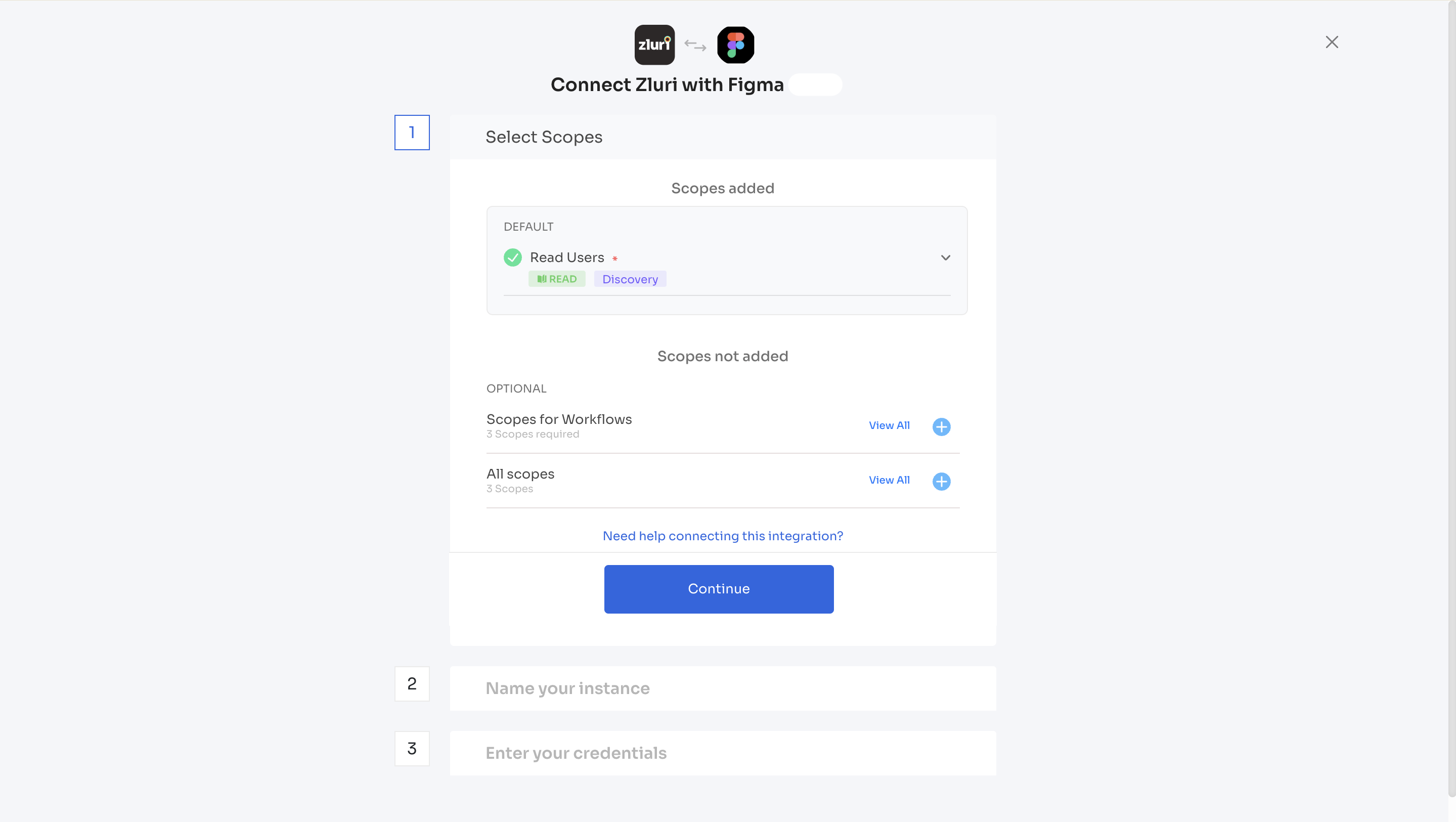This screenshot has height=822, width=1456.
Task: Click View All next to Scopes for Workflows
Action: (x=889, y=426)
